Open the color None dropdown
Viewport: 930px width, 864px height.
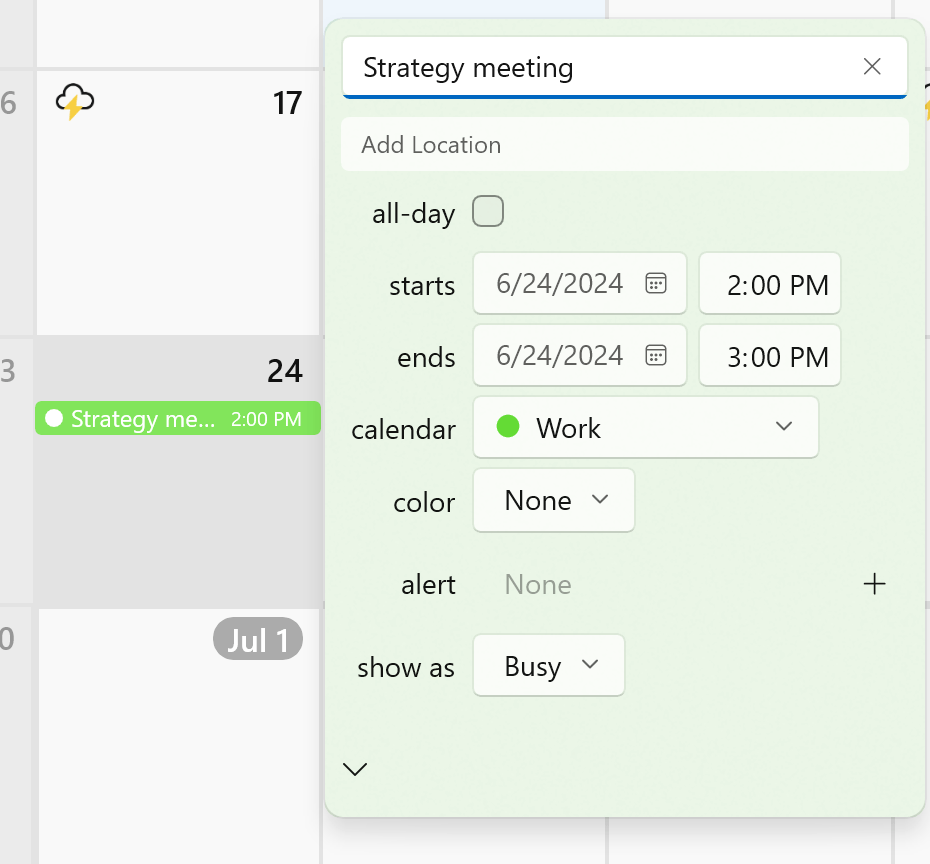tap(554, 500)
